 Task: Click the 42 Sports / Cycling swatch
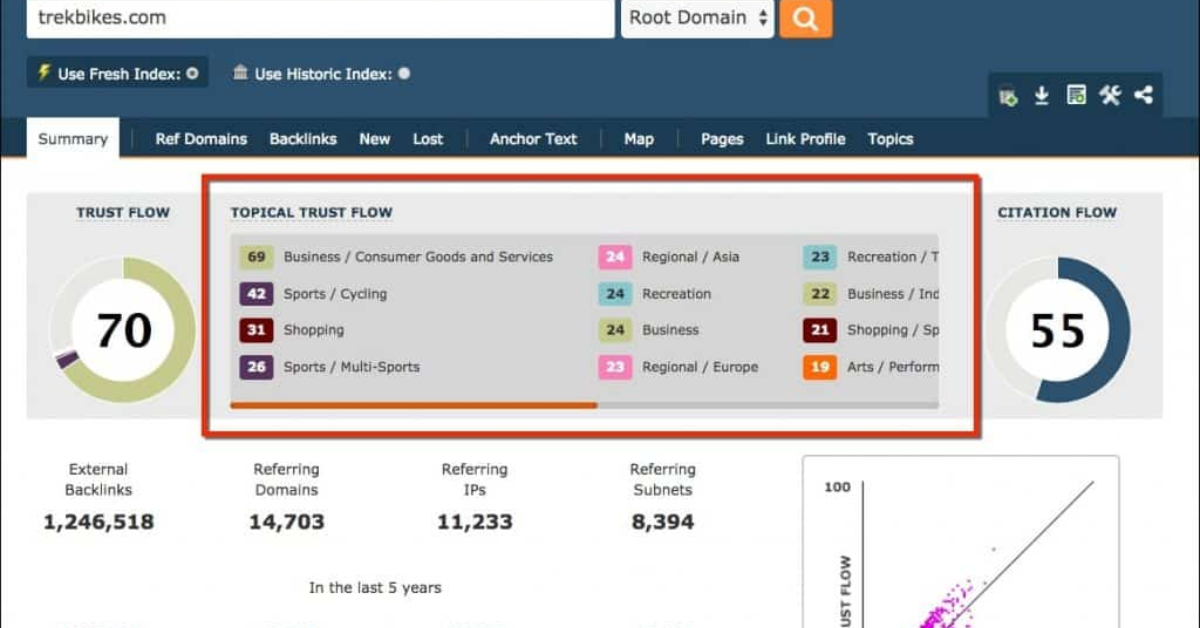coord(257,294)
